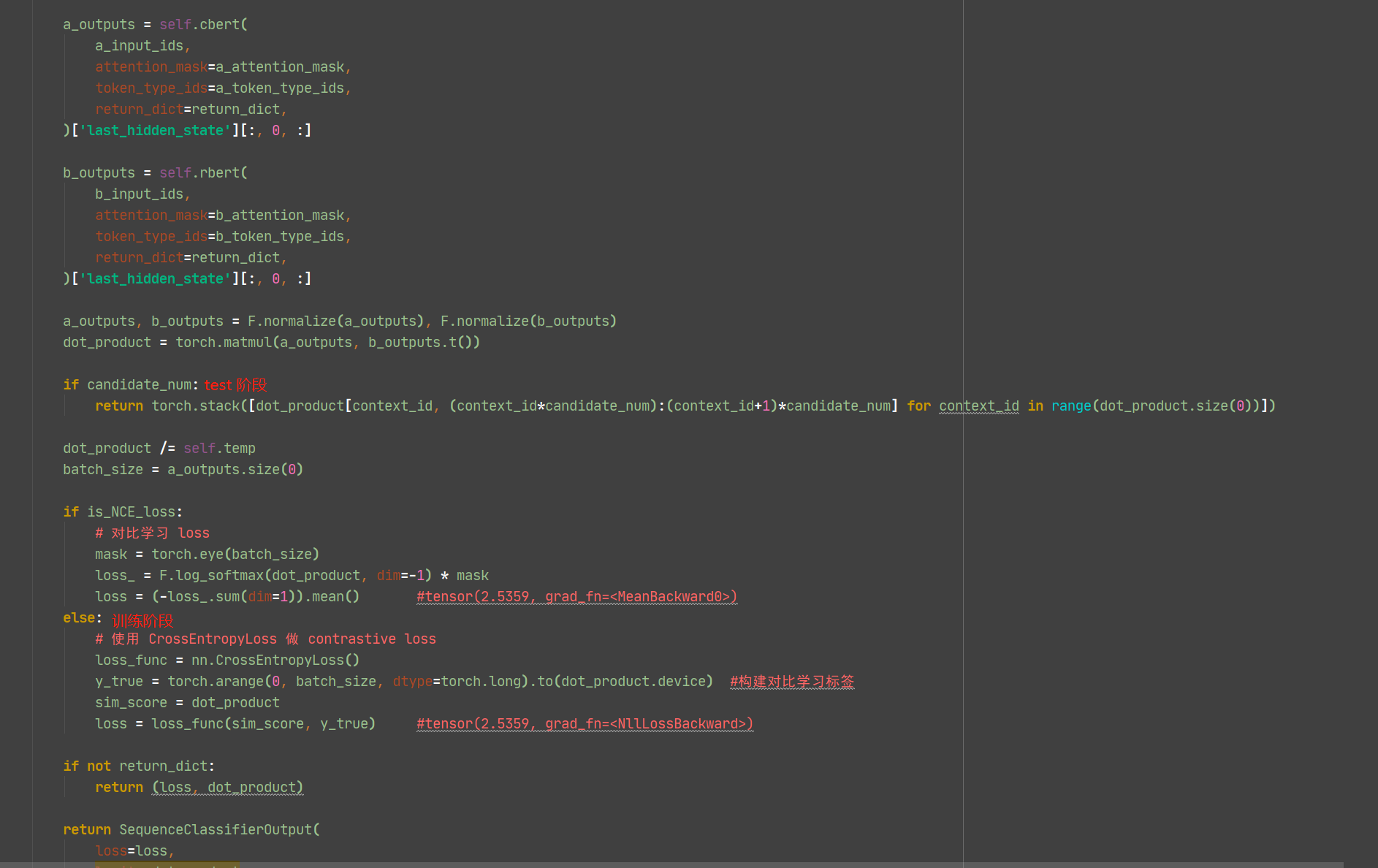This screenshot has height=868, width=1378.
Task: Click 'b_outputs = self.rbert(' line
Action: click(x=155, y=173)
